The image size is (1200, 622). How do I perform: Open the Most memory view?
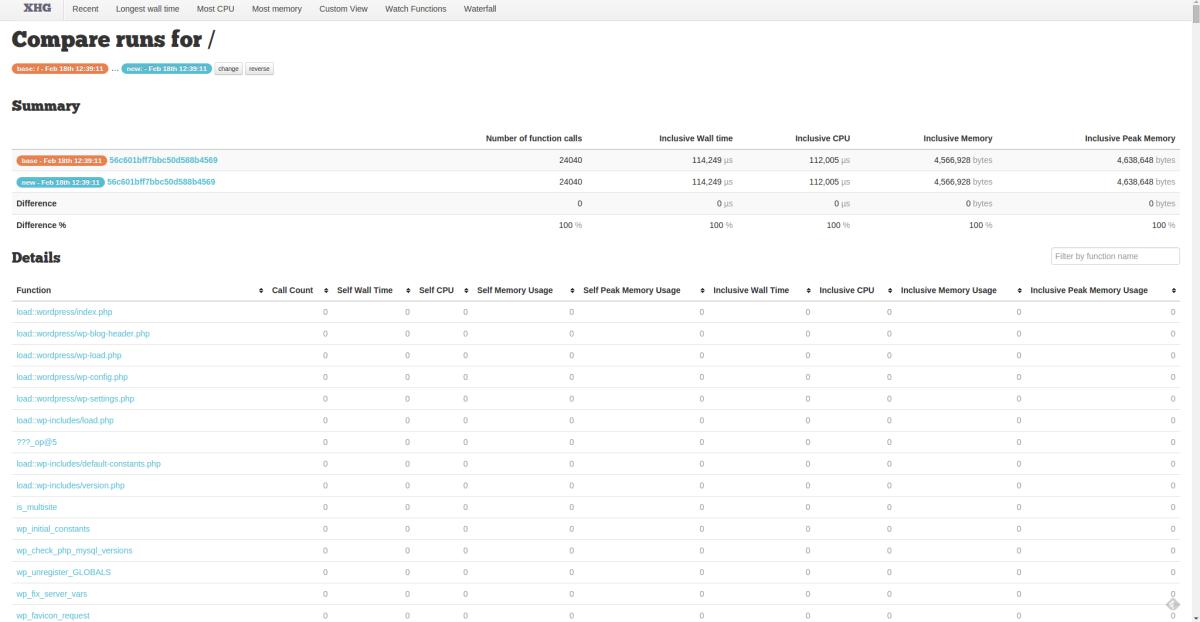coord(276,9)
